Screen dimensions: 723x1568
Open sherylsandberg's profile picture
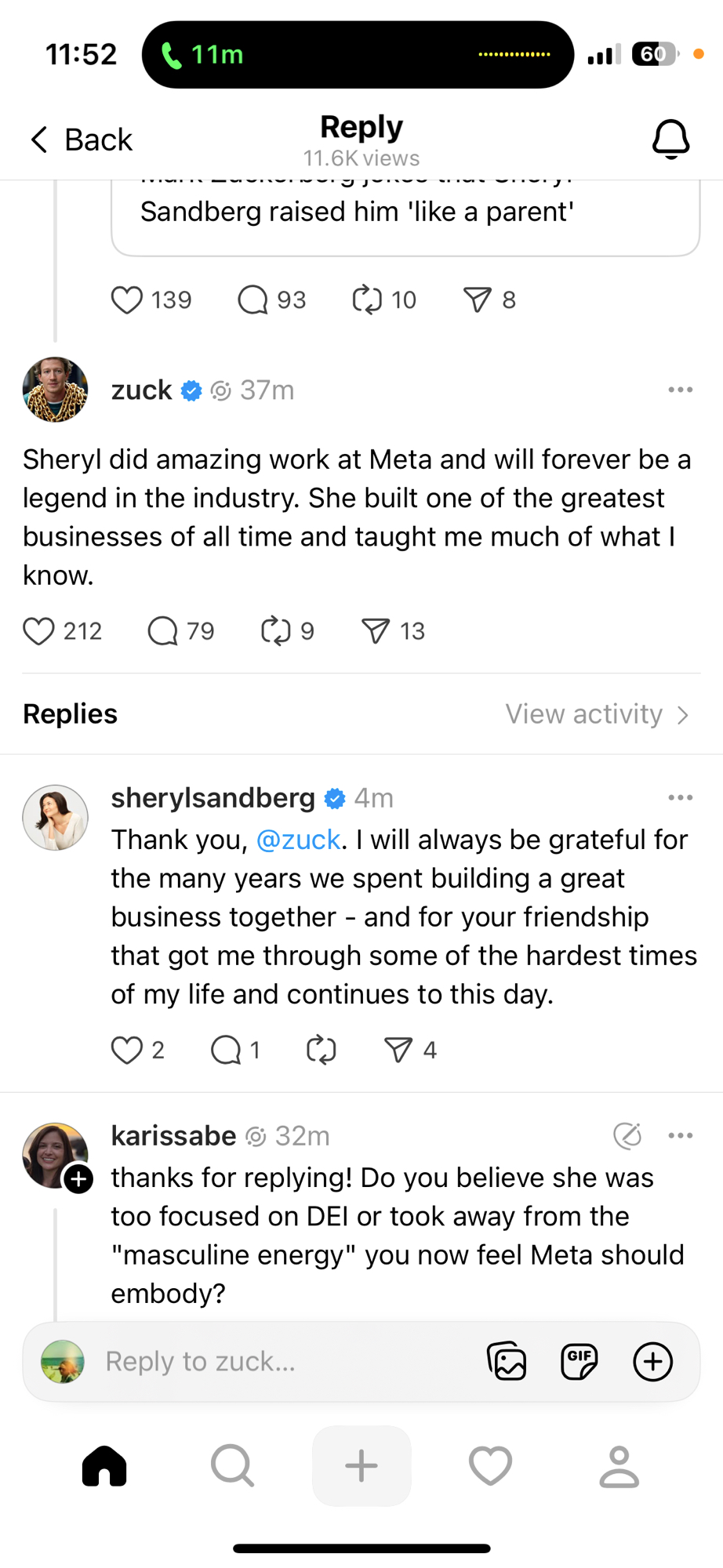click(x=55, y=818)
